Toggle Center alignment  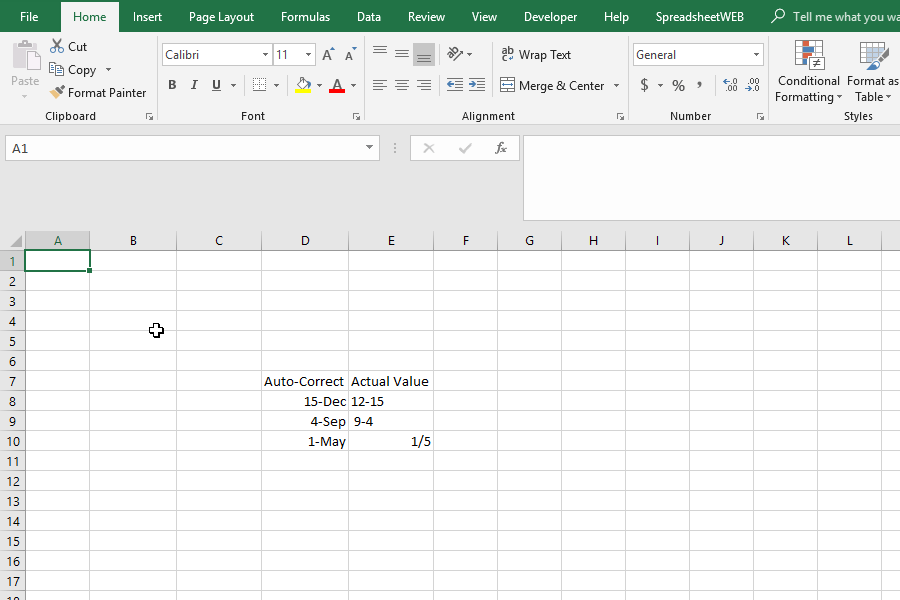coord(401,86)
